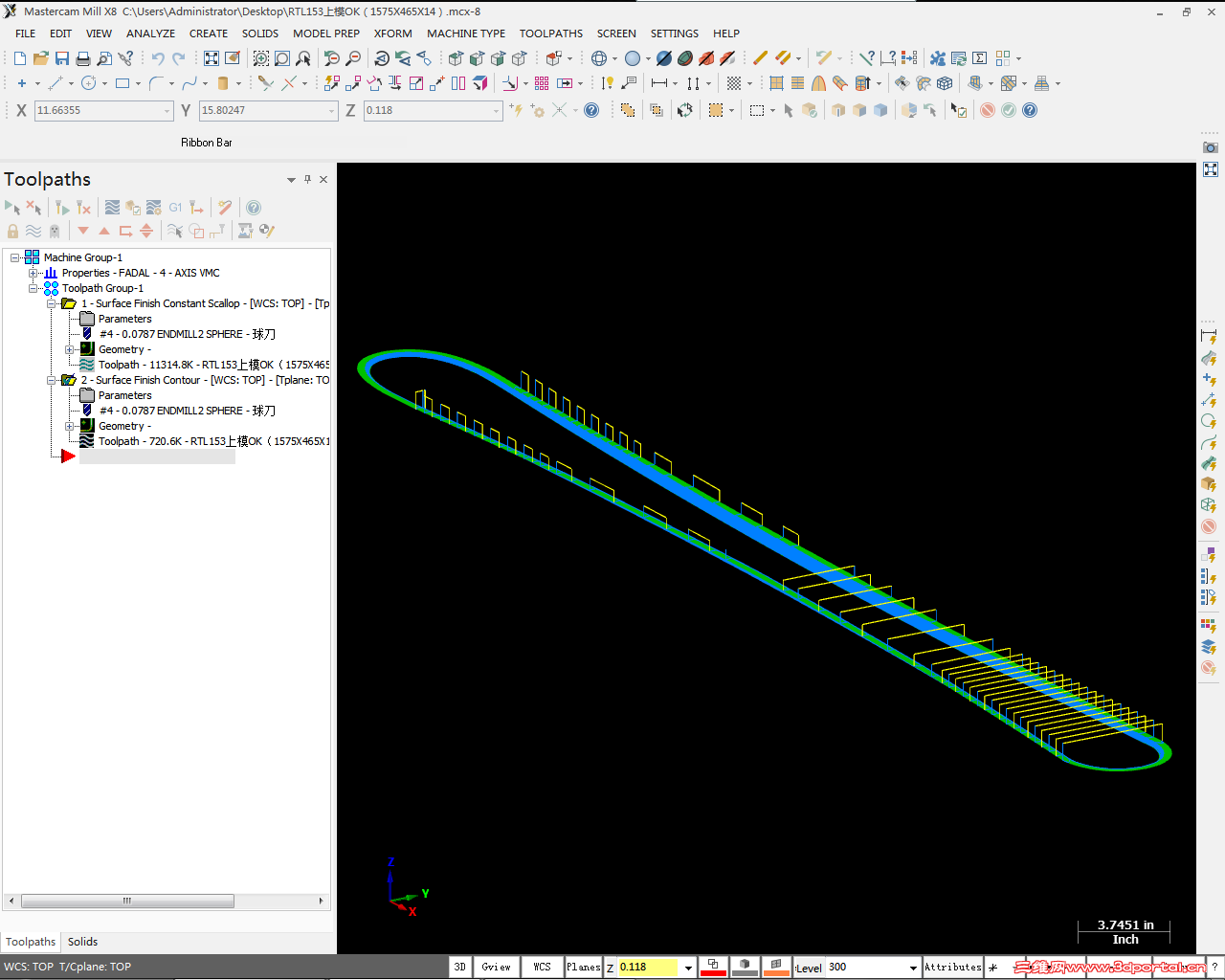Toggle lock on selected operations
1225x980 pixels.
click(x=12, y=231)
